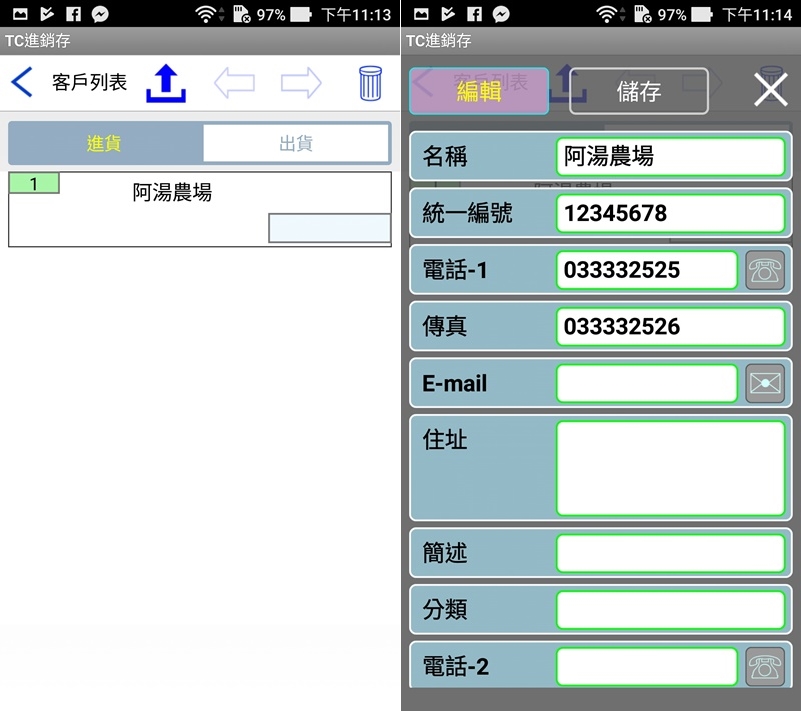Image resolution: width=801 pixels, height=711 pixels.
Task: Tap the phone dial icon next to 電話-2
Action: pyautogui.click(x=765, y=667)
